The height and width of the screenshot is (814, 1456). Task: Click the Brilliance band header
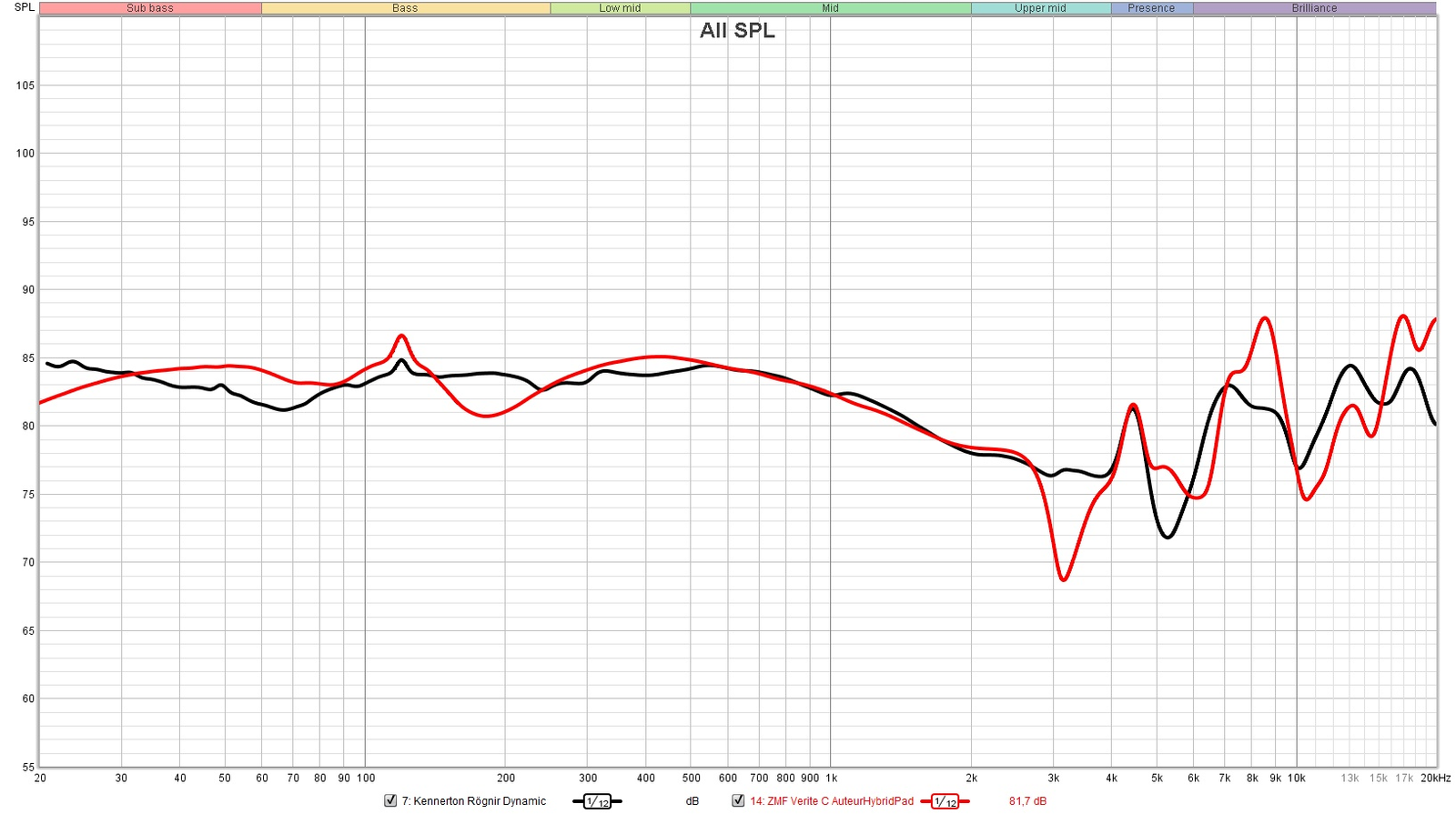pyautogui.click(x=1314, y=8)
